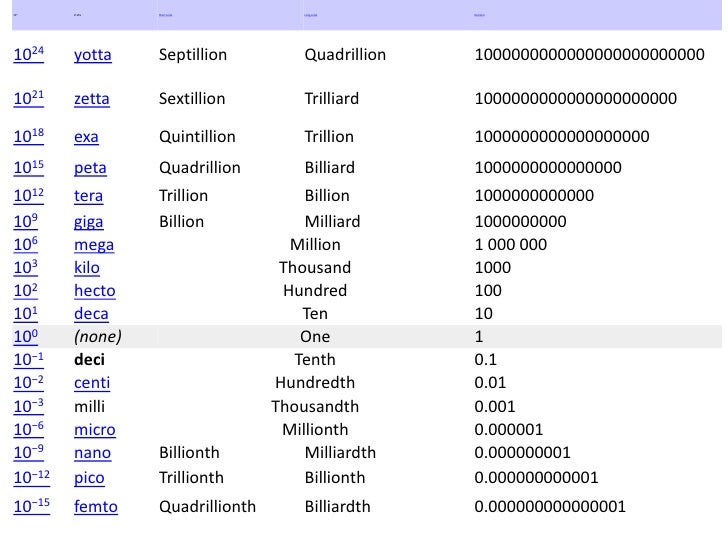Image resolution: width=728 pixels, height=546 pixels.
Task: Open the femto prefix link
Action: coord(96,507)
